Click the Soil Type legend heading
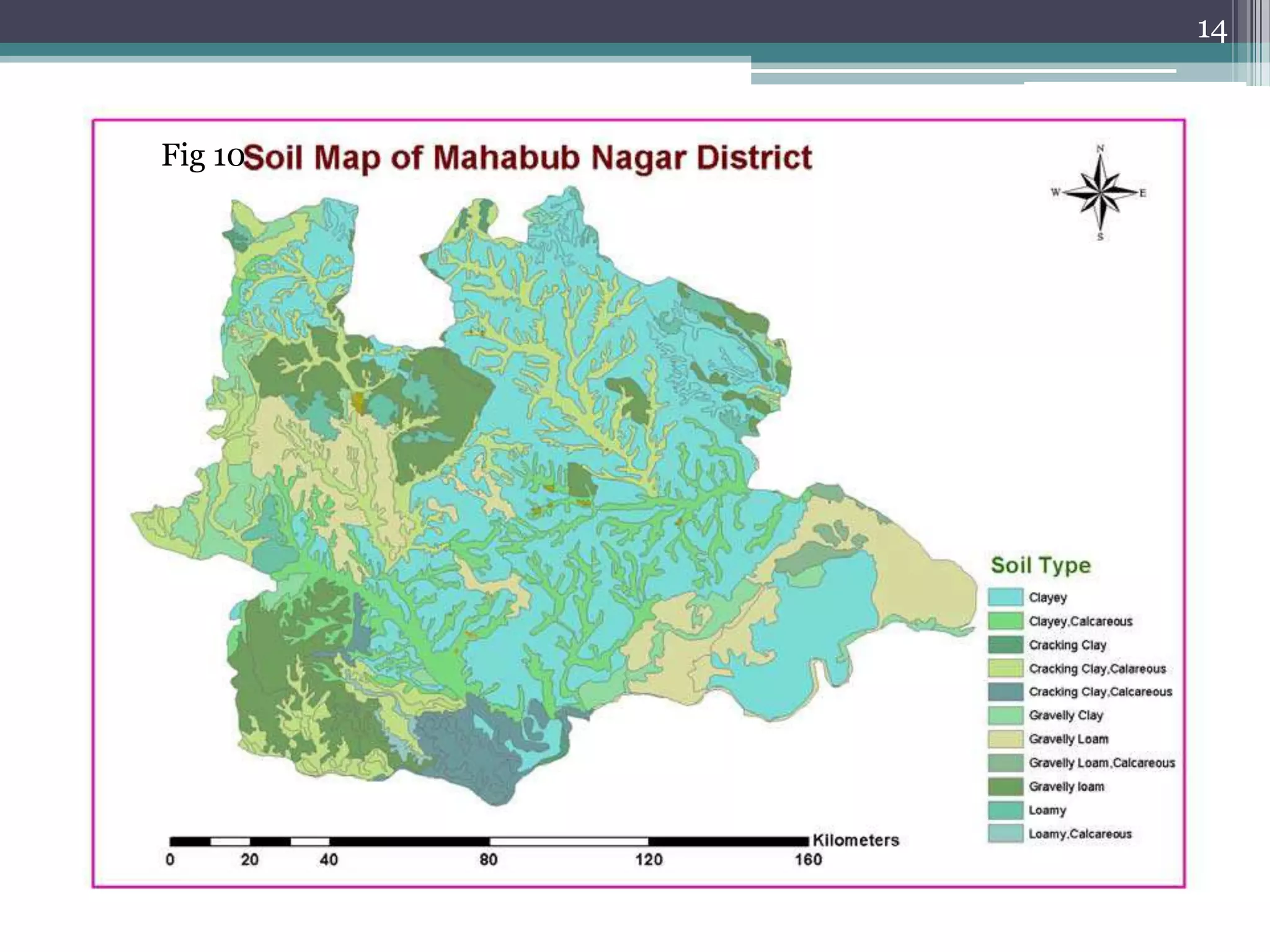Viewport: 1270px width, 952px height. tap(1041, 565)
